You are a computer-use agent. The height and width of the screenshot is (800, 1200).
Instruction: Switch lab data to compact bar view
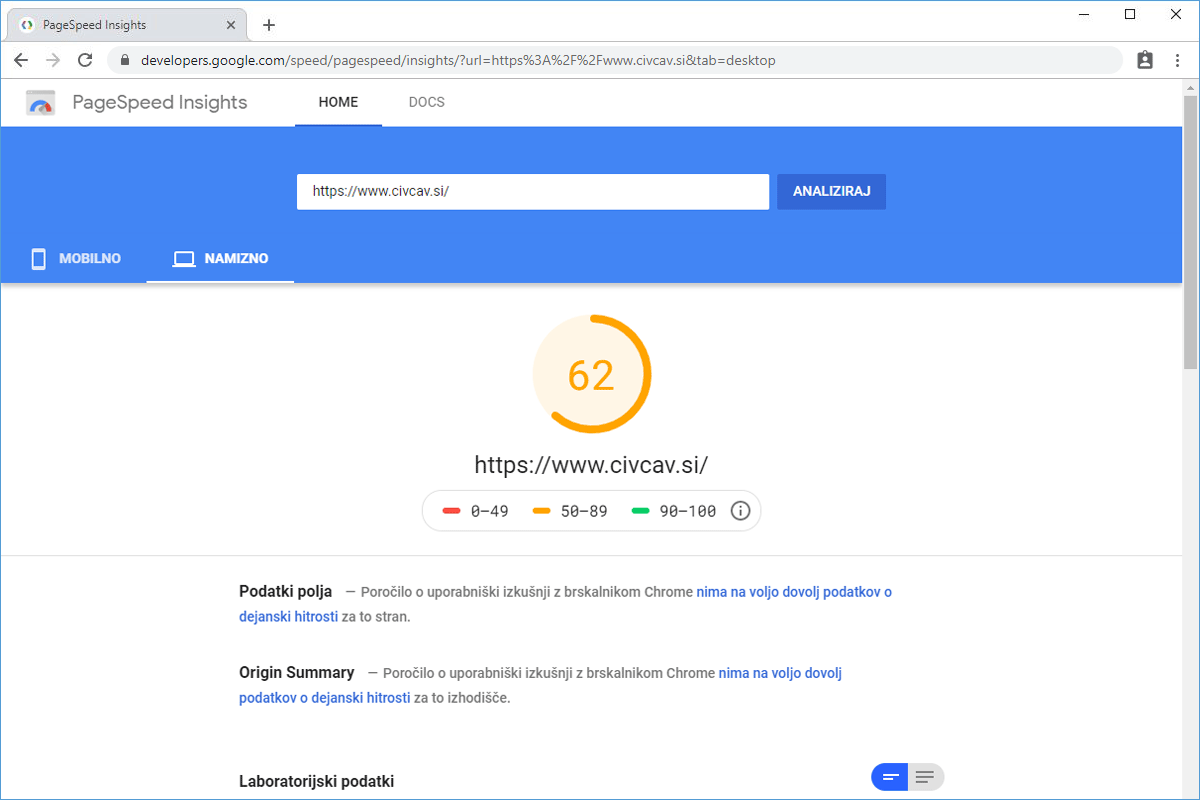[890, 777]
